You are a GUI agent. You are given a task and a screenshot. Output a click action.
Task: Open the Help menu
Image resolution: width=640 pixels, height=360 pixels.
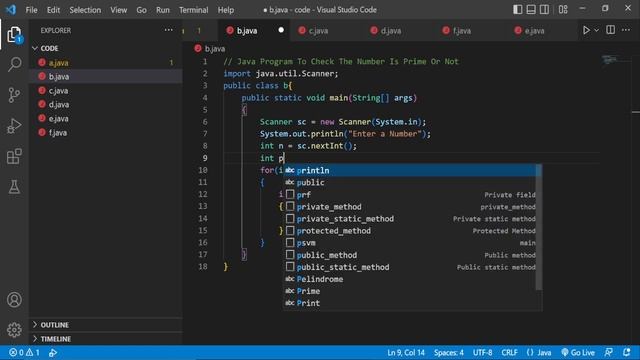coord(226,10)
